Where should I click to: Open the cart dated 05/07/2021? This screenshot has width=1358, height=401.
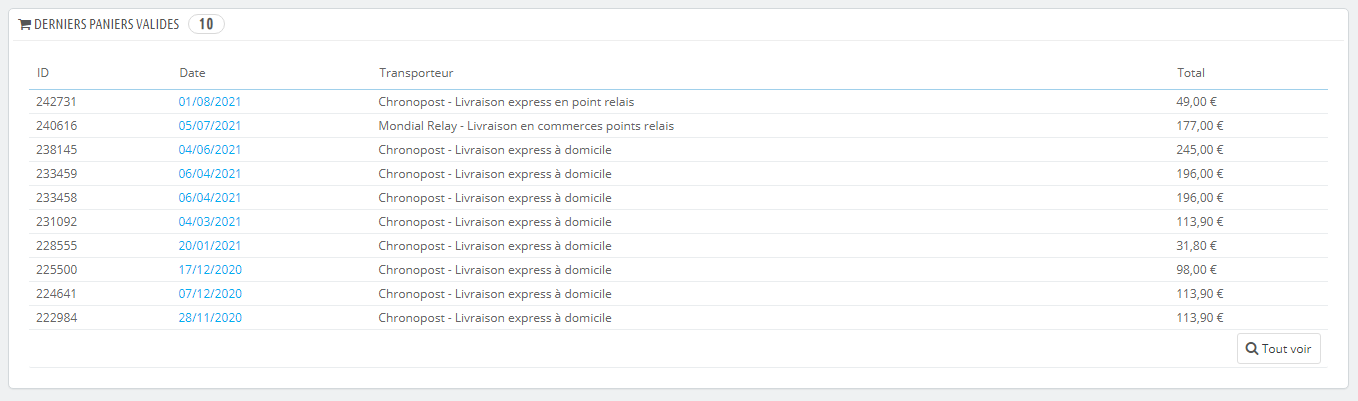pyautogui.click(x=210, y=126)
